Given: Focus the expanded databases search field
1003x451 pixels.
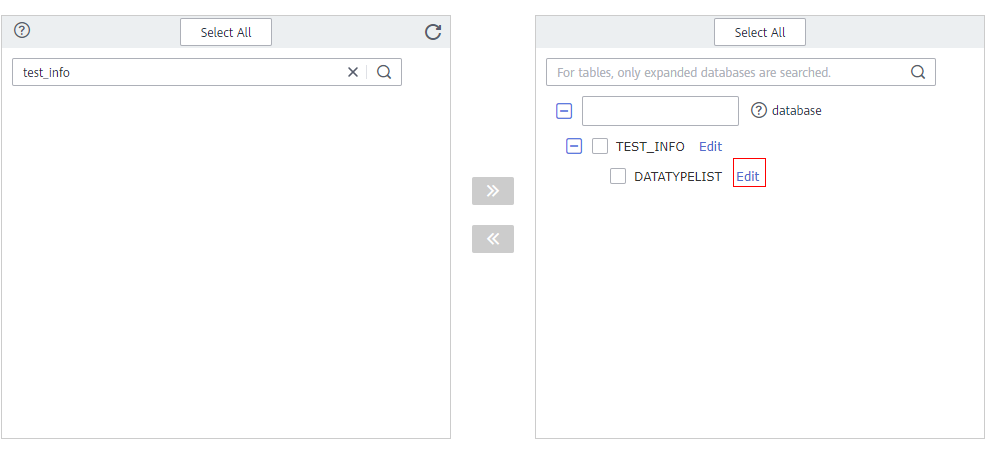Looking at the screenshot, I should pyautogui.click(x=725, y=72).
